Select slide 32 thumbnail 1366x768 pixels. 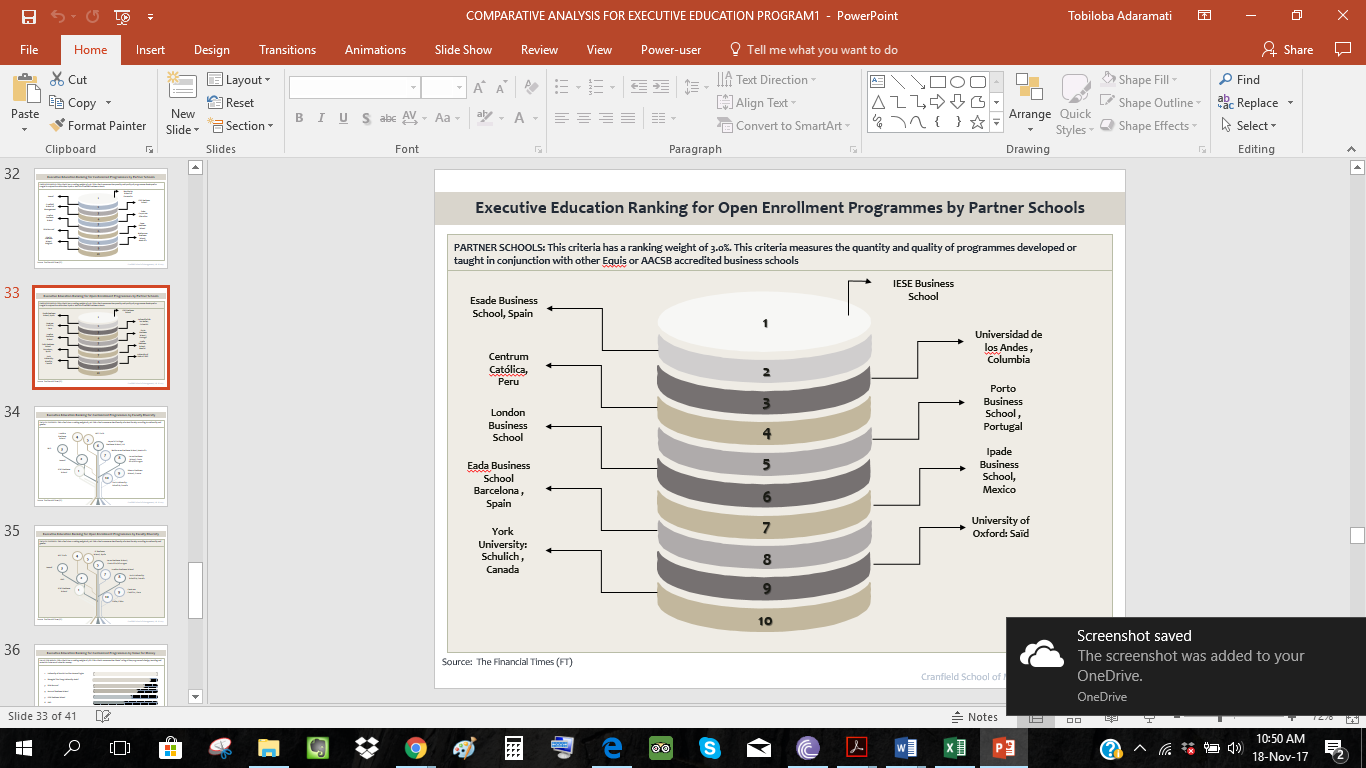click(101, 218)
